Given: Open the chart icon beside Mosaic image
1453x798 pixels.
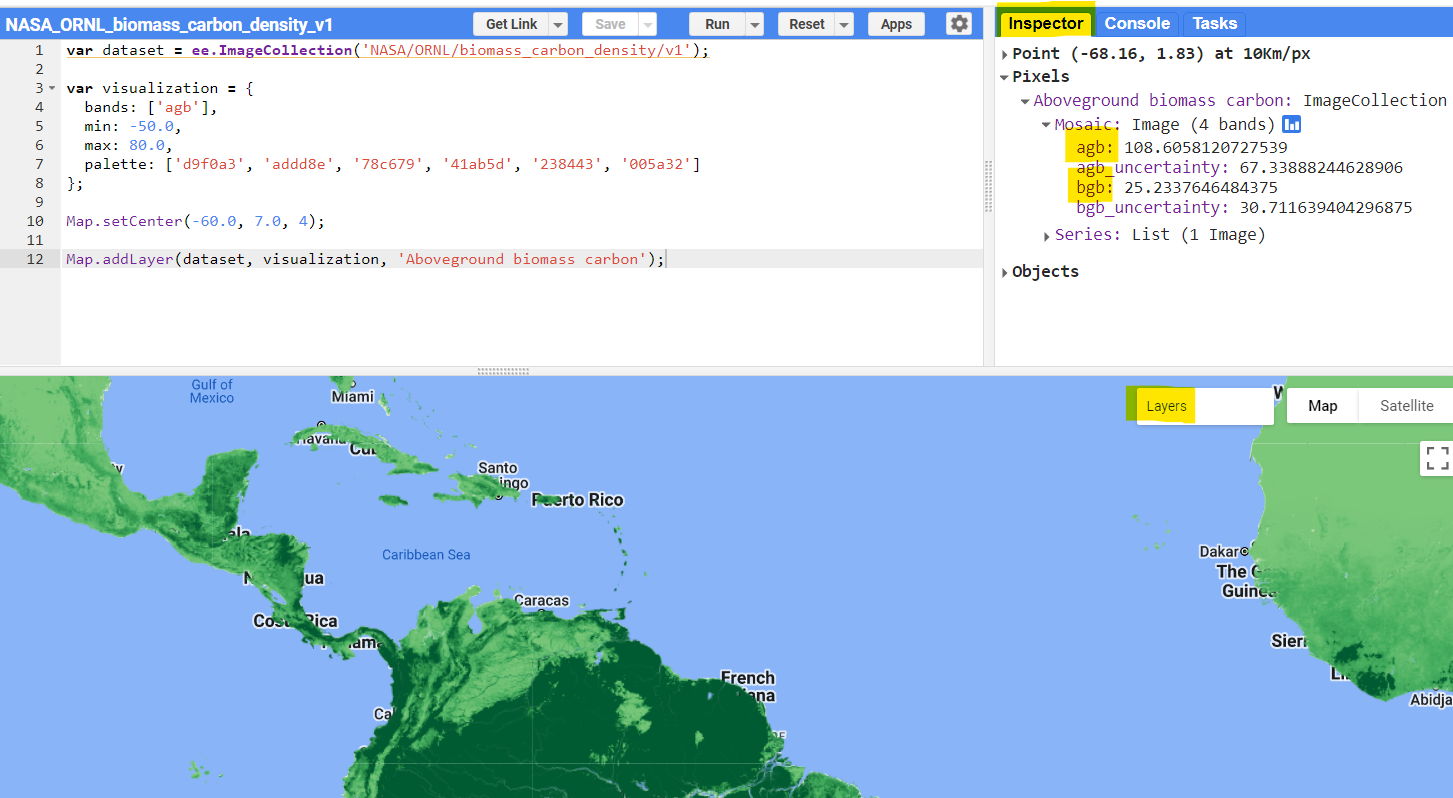Looking at the screenshot, I should point(1291,124).
